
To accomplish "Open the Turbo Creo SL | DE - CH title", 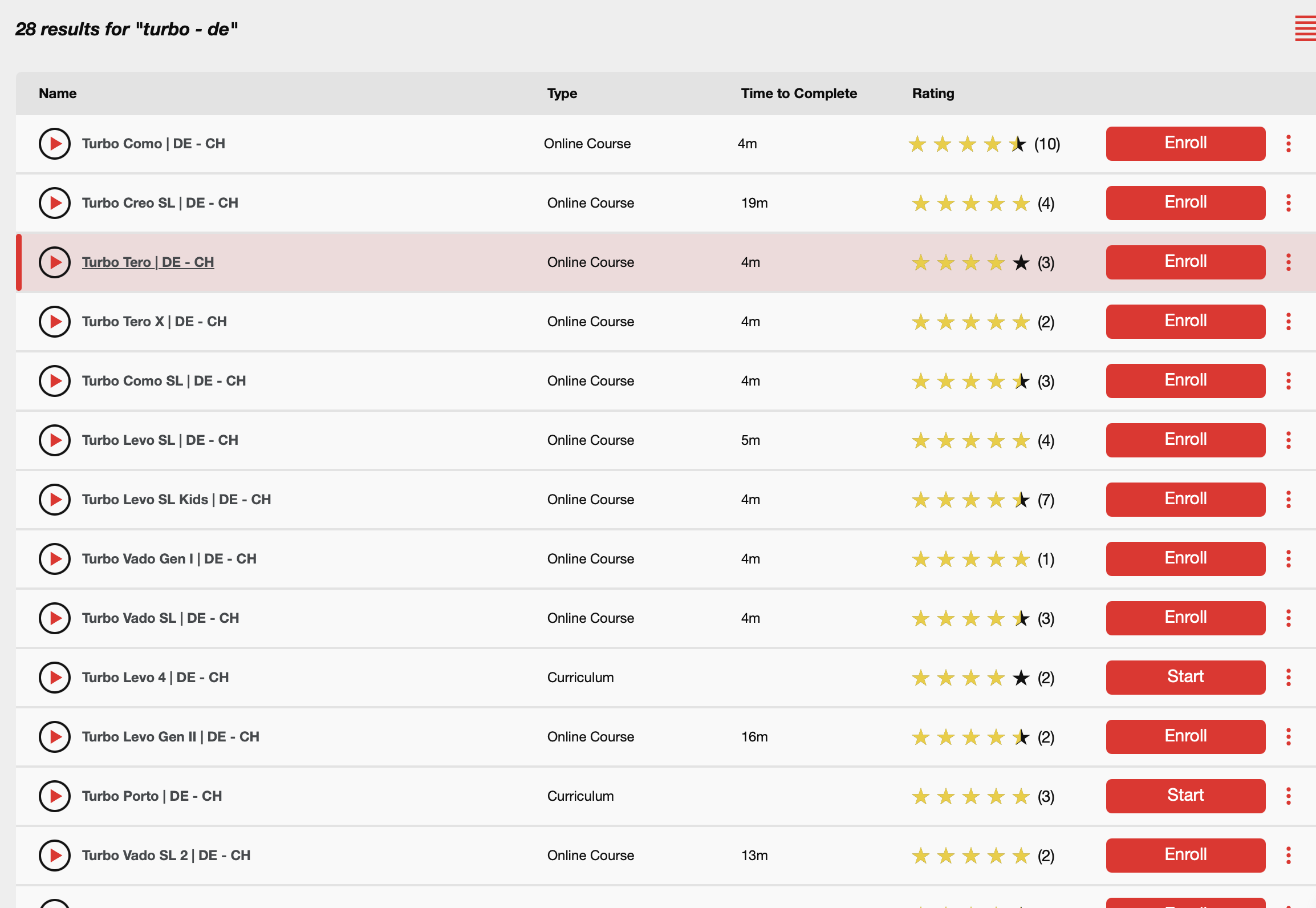I will pos(160,203).
